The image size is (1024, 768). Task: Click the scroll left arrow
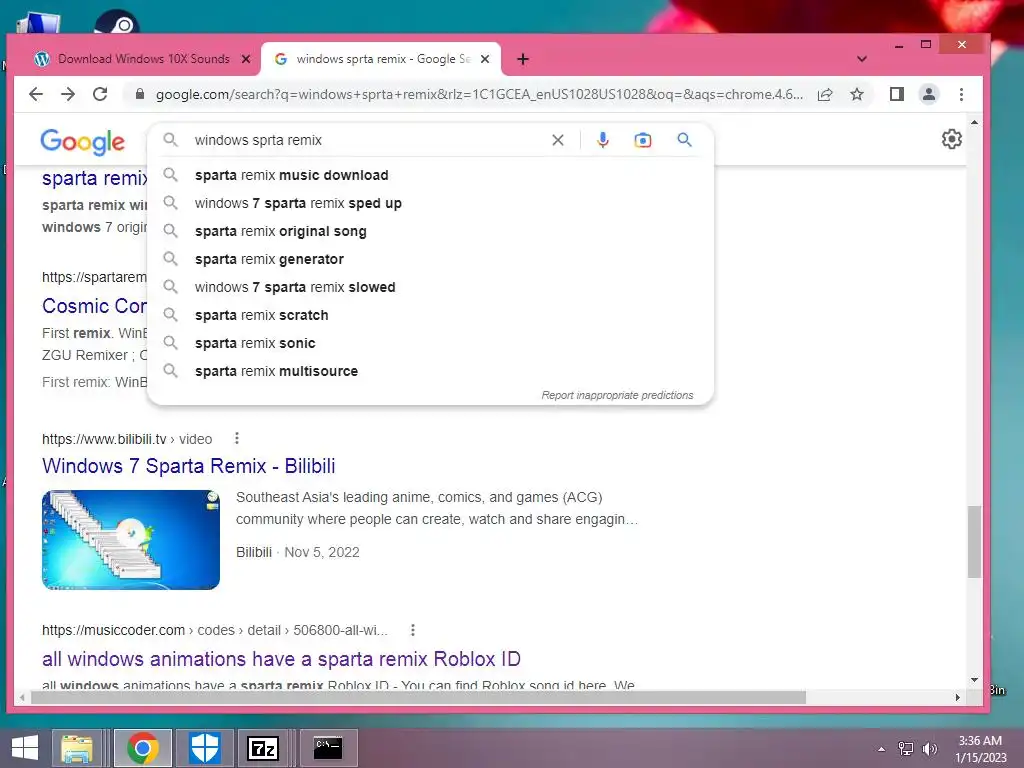[22, 697]
